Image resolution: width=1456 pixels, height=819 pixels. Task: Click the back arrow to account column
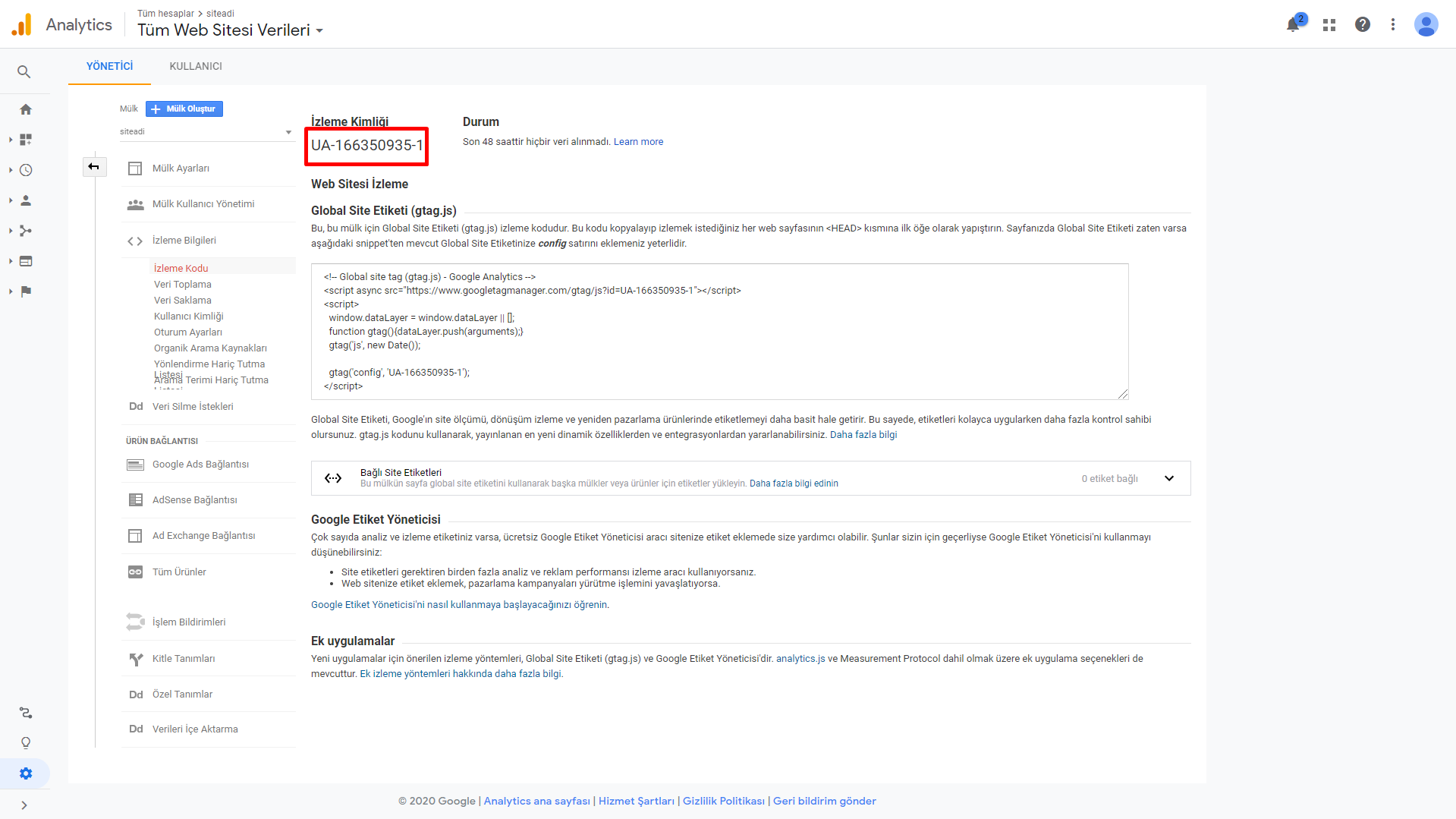tap(94, 167)
